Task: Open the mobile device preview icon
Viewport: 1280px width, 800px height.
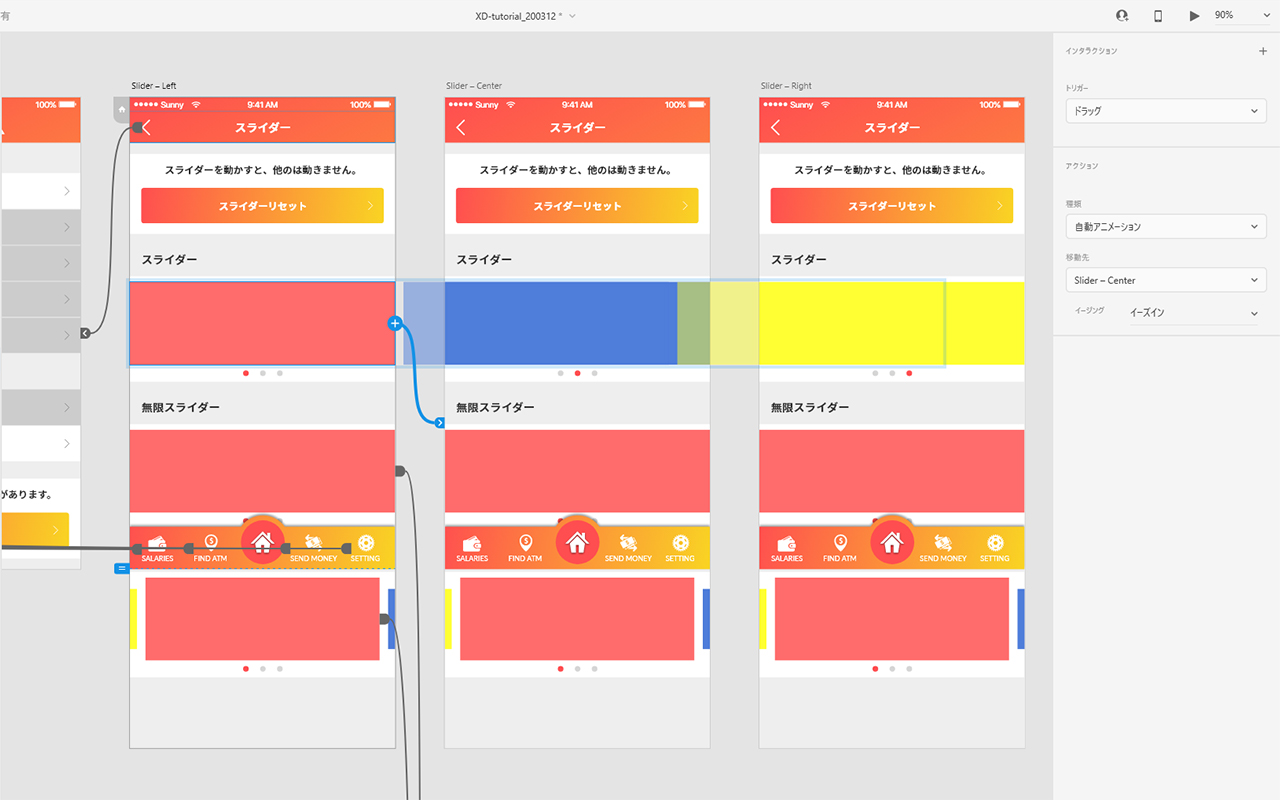Action: 1158,16
